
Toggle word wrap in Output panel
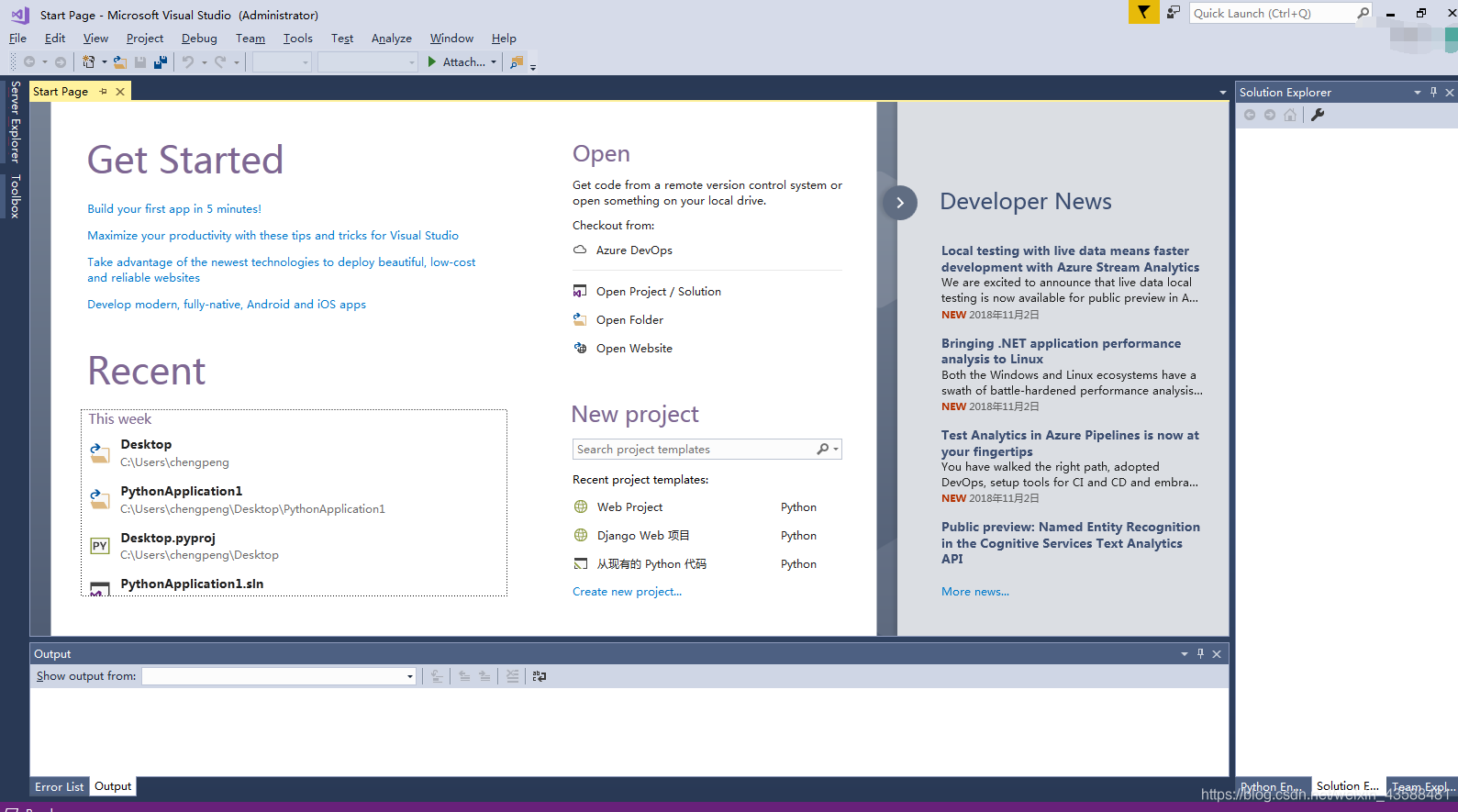click(x=539, y=676)
